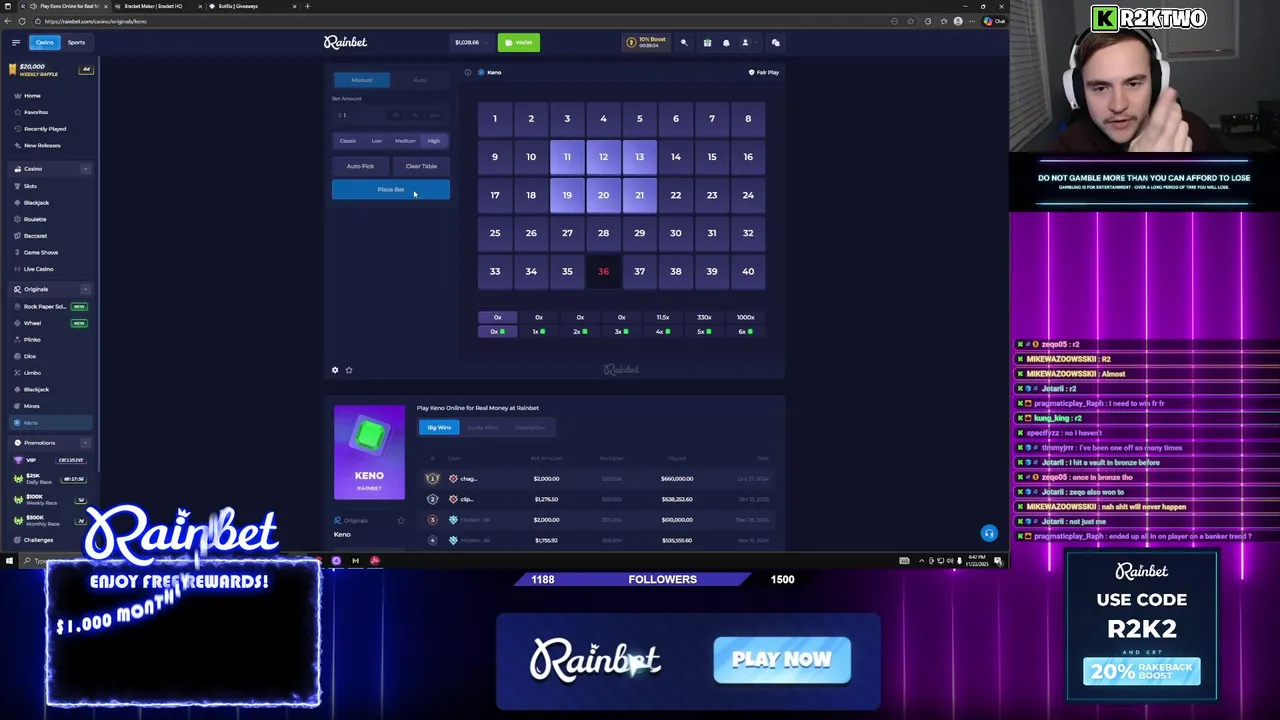The height and width of the screenshot is (720, 1280).
Task: Click the Place Bet button
Action: pyautogui.click(x=391, y=190)
